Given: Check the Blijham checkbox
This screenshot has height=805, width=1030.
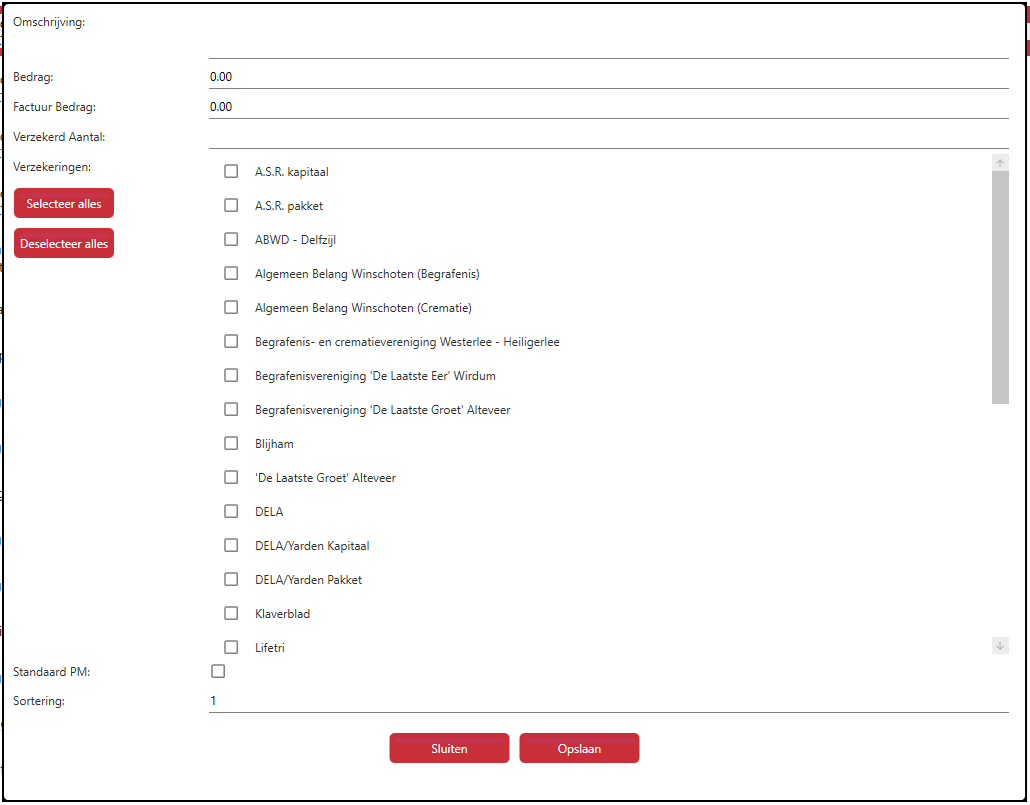Looking at the screenshot, I should (231, 443).
